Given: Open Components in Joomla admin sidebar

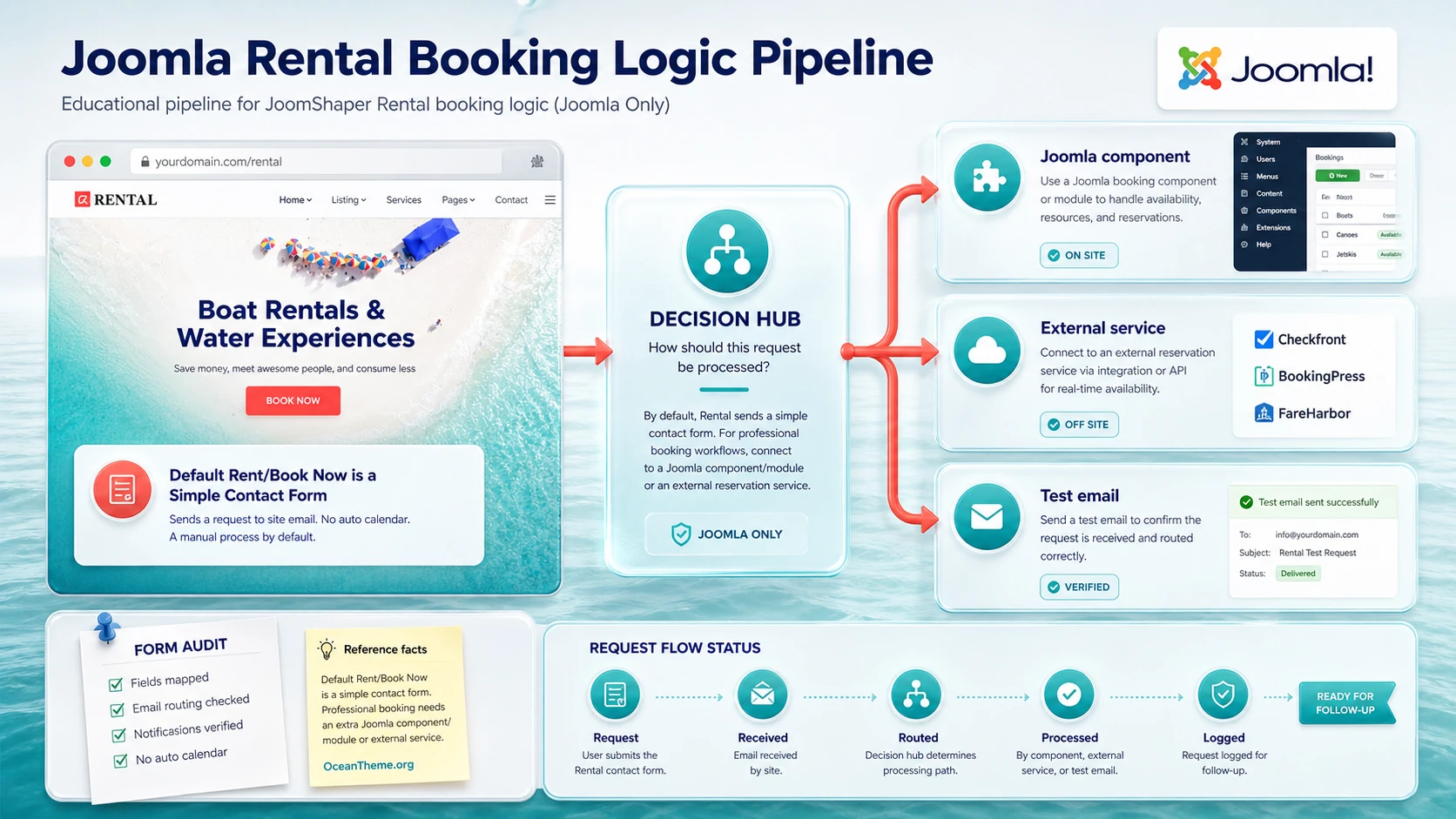Looking at the screenshot, I should pyautogui.click(x=1276, y=211).
